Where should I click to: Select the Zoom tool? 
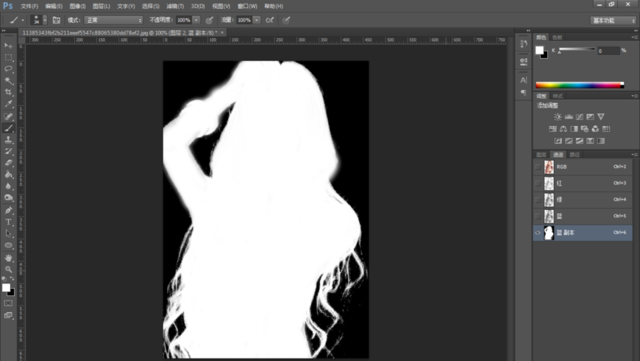pos(8,270)
